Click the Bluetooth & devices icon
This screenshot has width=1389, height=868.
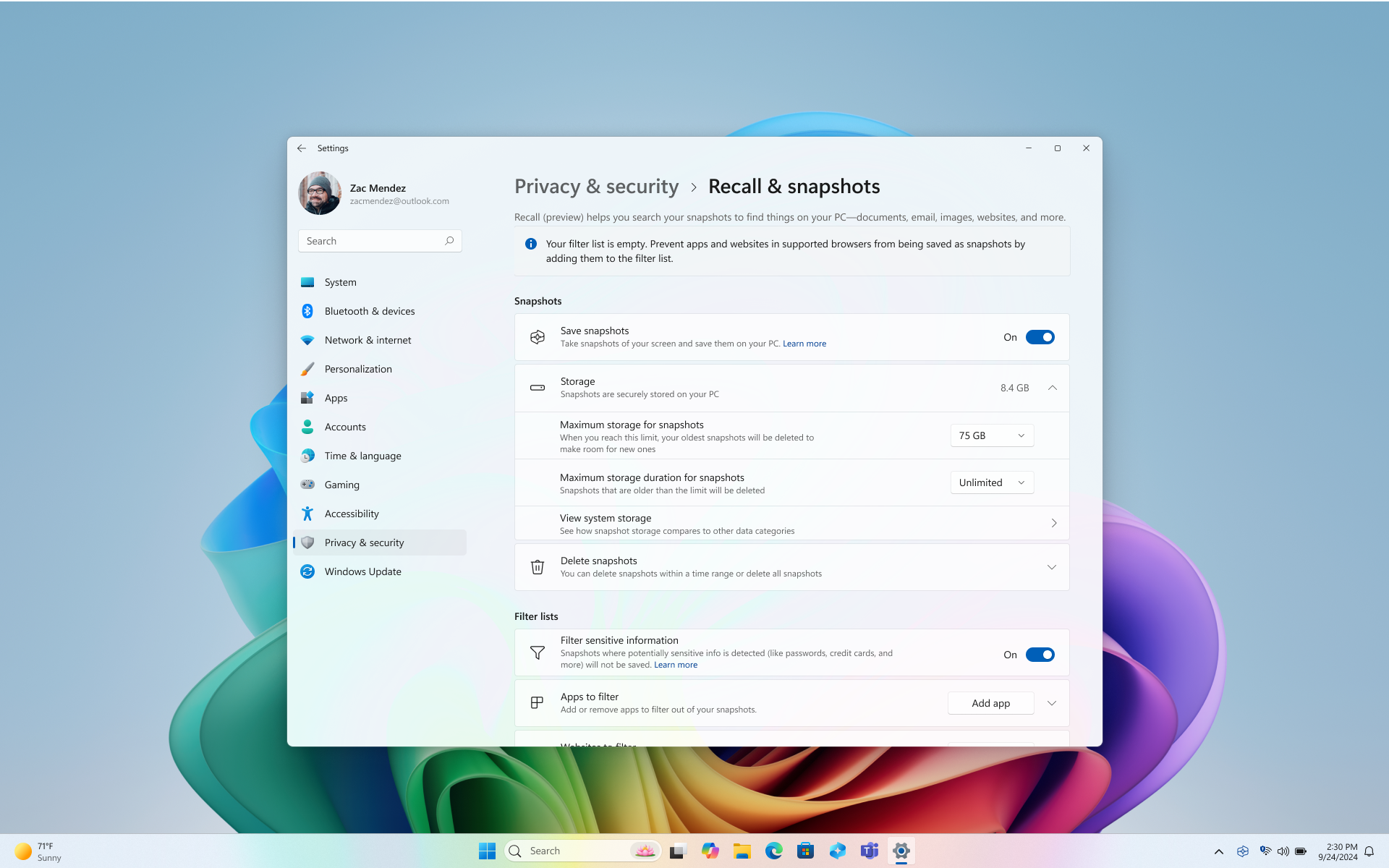click(308, 310)
